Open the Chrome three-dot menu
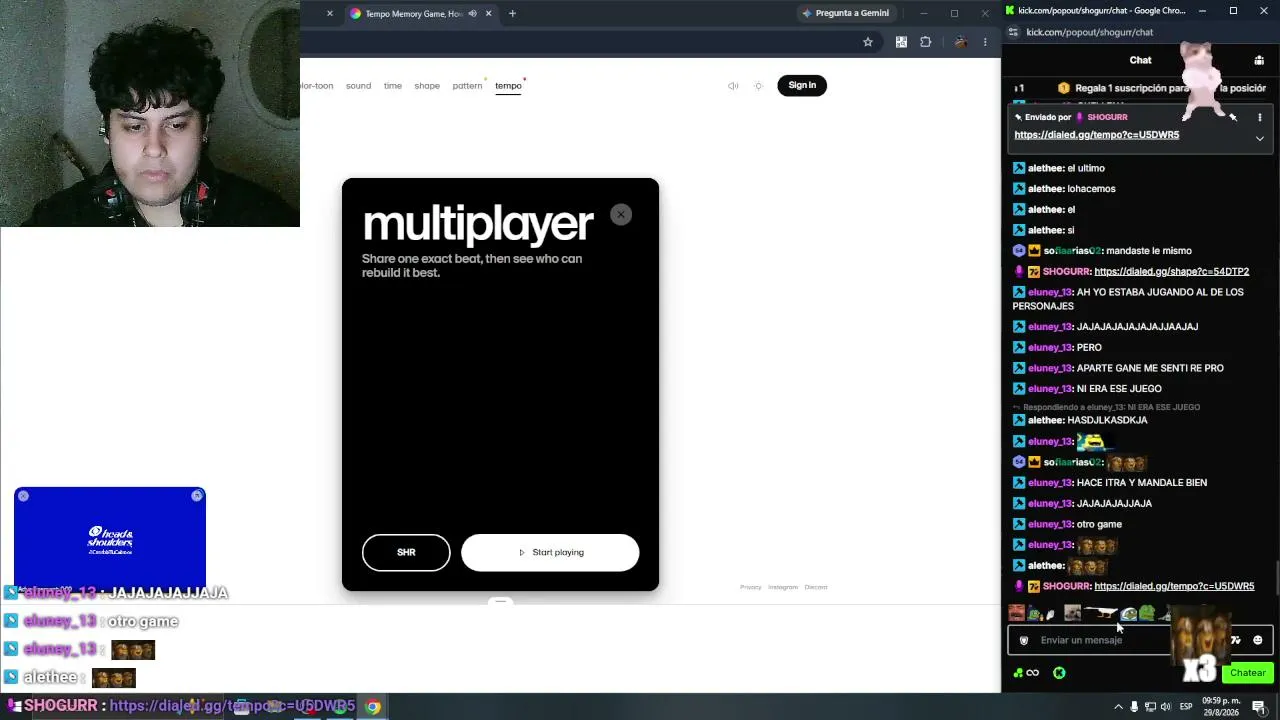1280x720 pixels. [985, 42]
